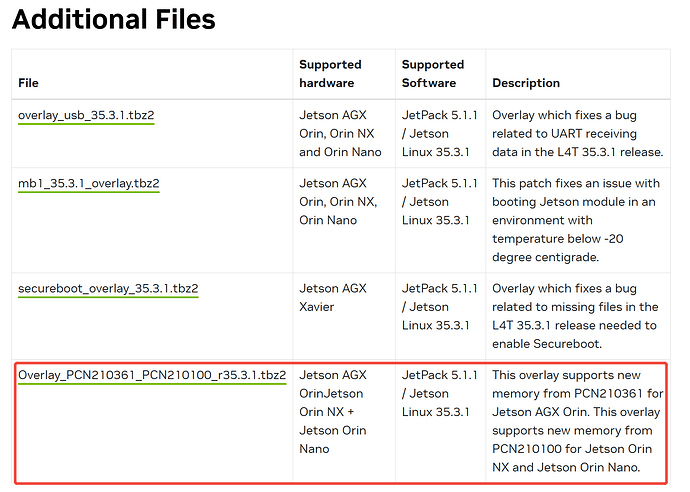Click the JetPack 5.1.1 cell in overlay_usb row
Viewport: 690px width, 492px height.
coord(440,133)
